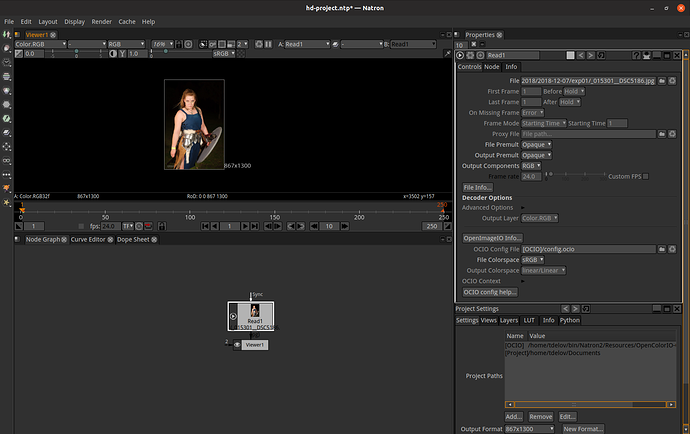
Task: Click the OCIO config help... button
Action: 490,292
